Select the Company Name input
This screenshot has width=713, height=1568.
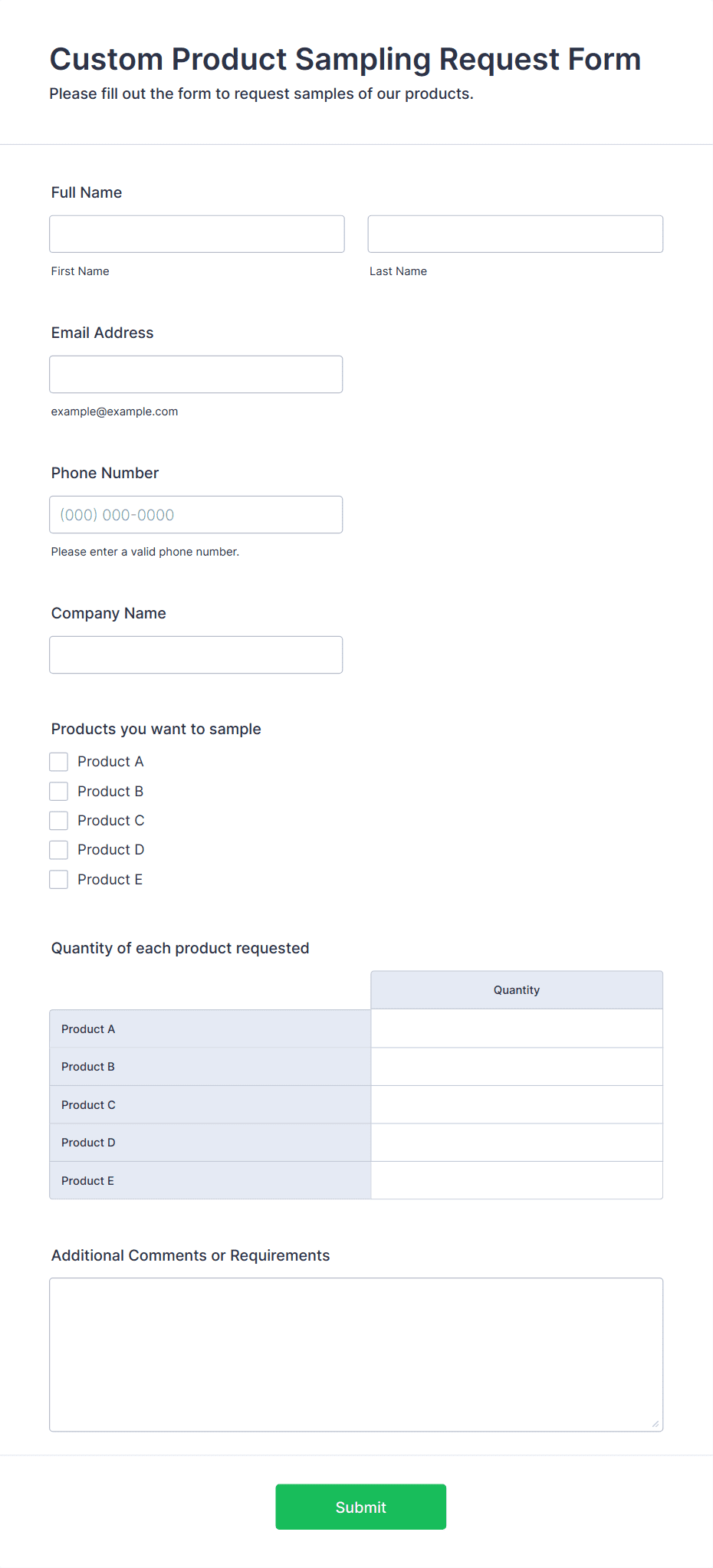coord(195,654)
